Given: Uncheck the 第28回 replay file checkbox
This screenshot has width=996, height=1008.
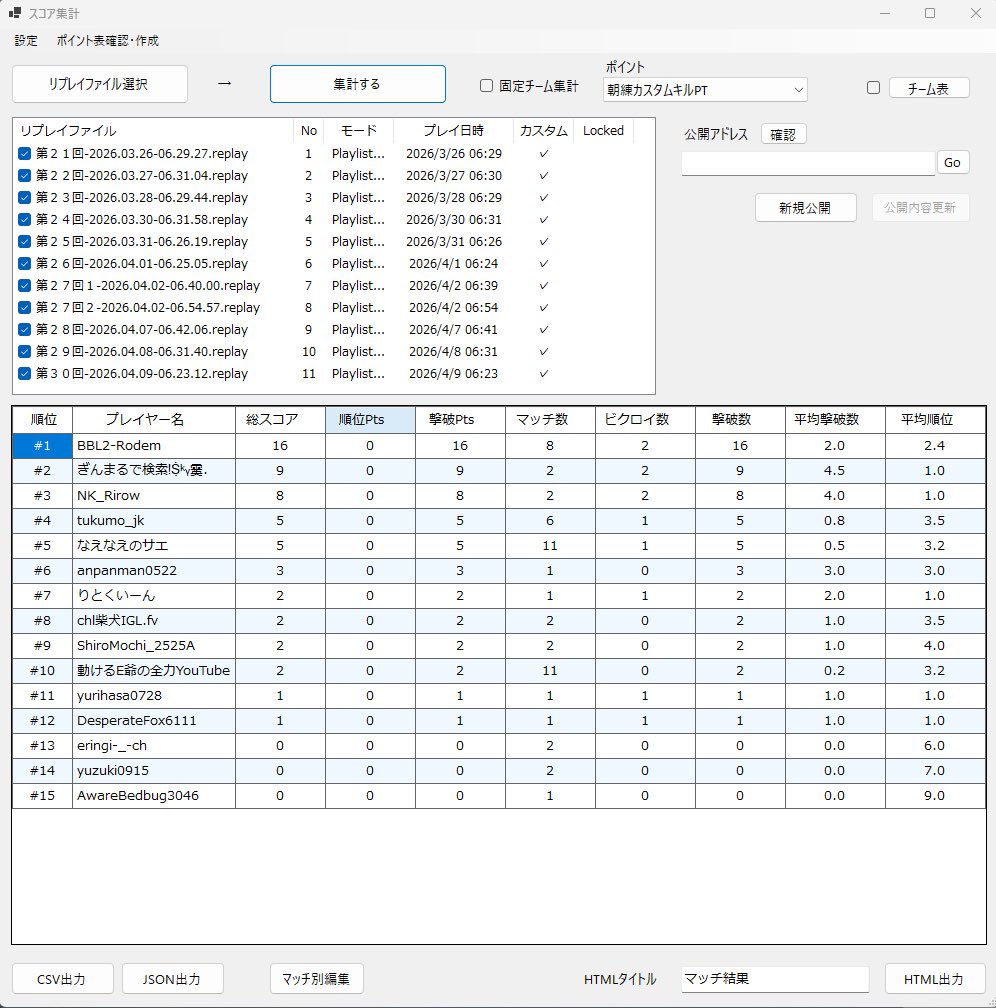Looking at the screenshot, I should click(24, 329).
